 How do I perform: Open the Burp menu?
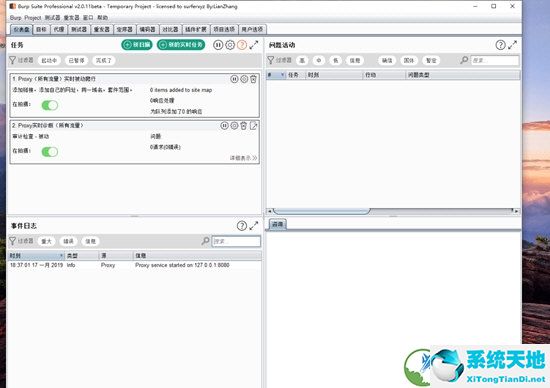point(15,18)
